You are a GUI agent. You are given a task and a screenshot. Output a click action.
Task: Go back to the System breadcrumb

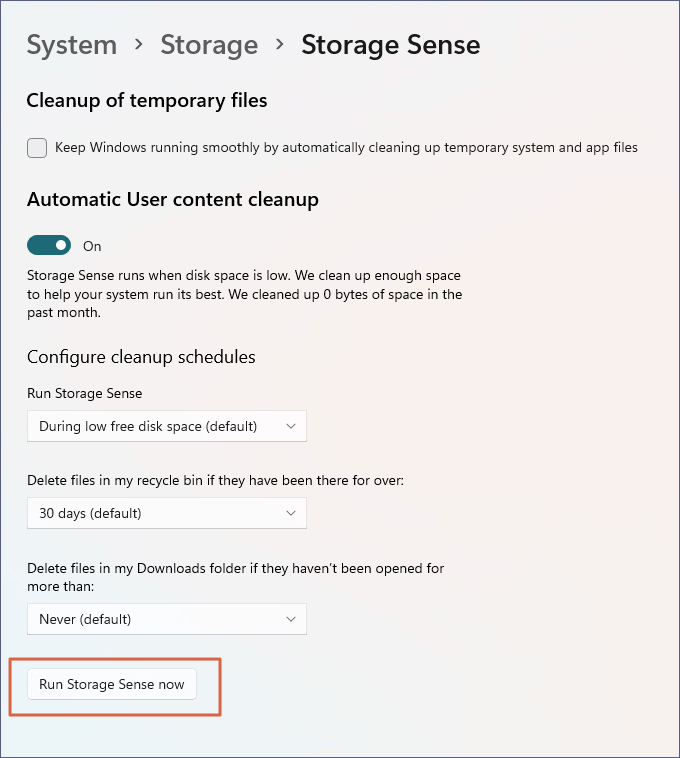(71, 45)
